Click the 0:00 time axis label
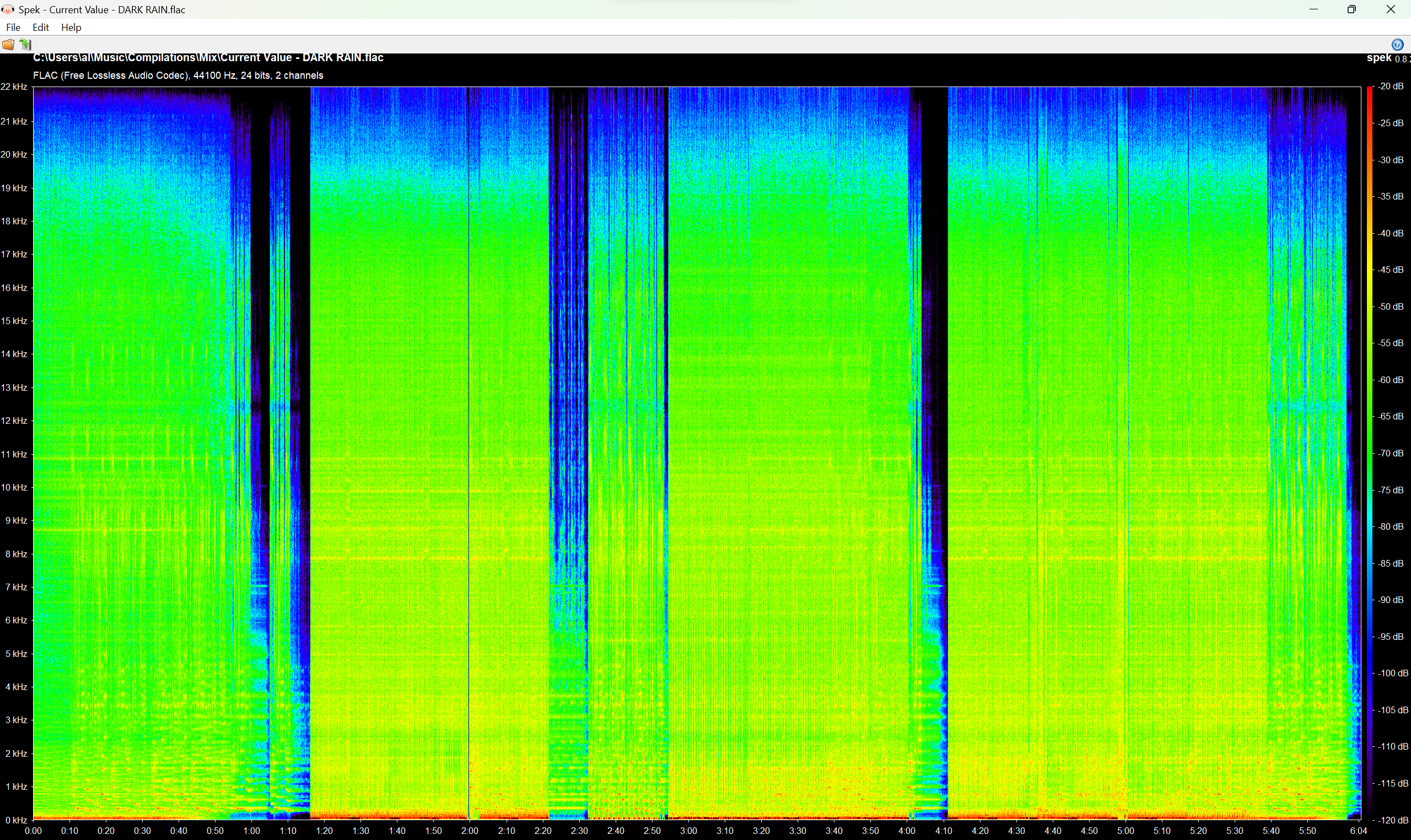The image size is (1411, 840). [x=34, y=831]
